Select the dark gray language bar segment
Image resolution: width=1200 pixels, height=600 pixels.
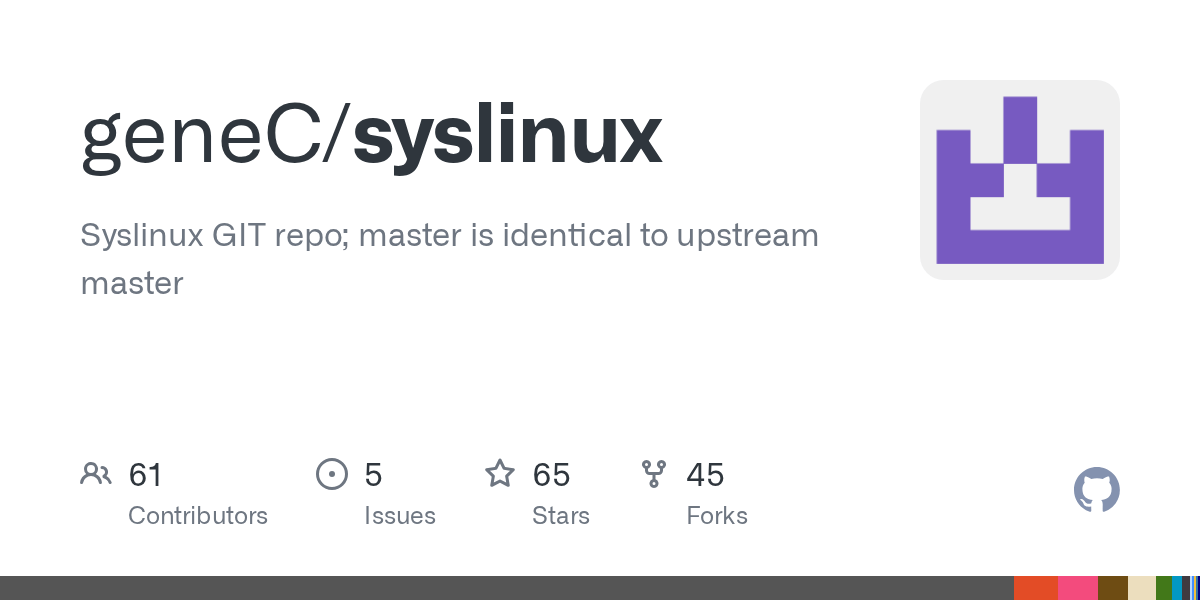pos(507,588)
